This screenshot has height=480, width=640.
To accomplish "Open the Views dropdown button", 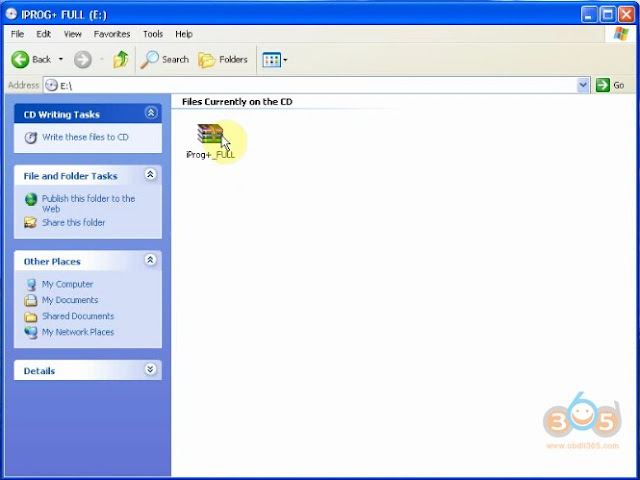I will 275,60.
